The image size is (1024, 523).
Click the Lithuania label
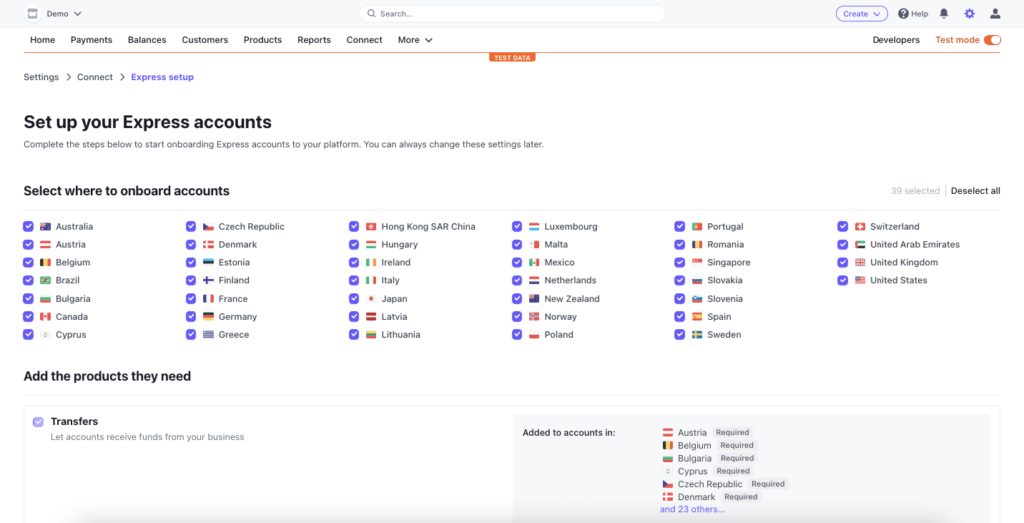click(401, 334)
